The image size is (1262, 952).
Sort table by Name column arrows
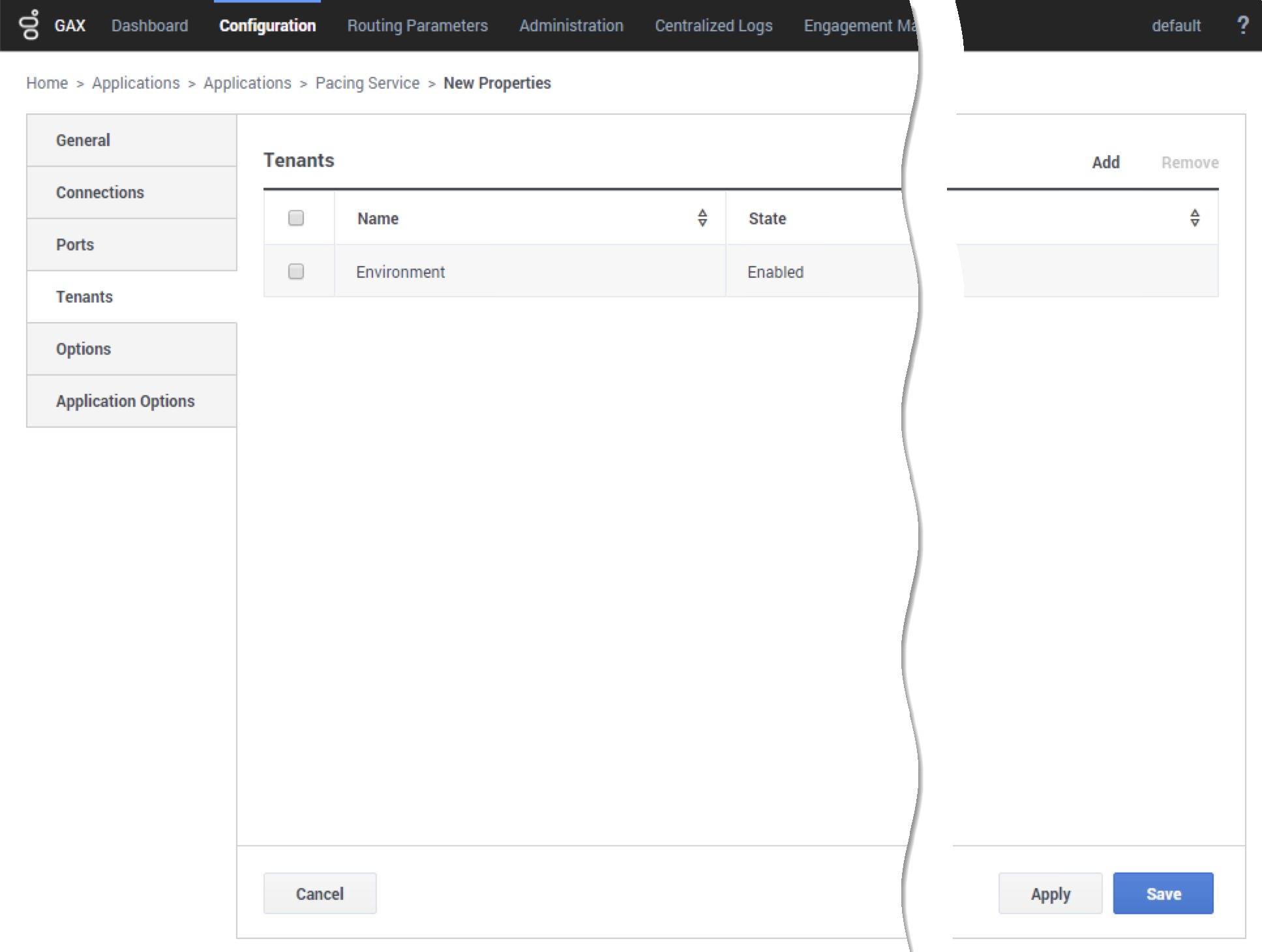click(702, 218)
